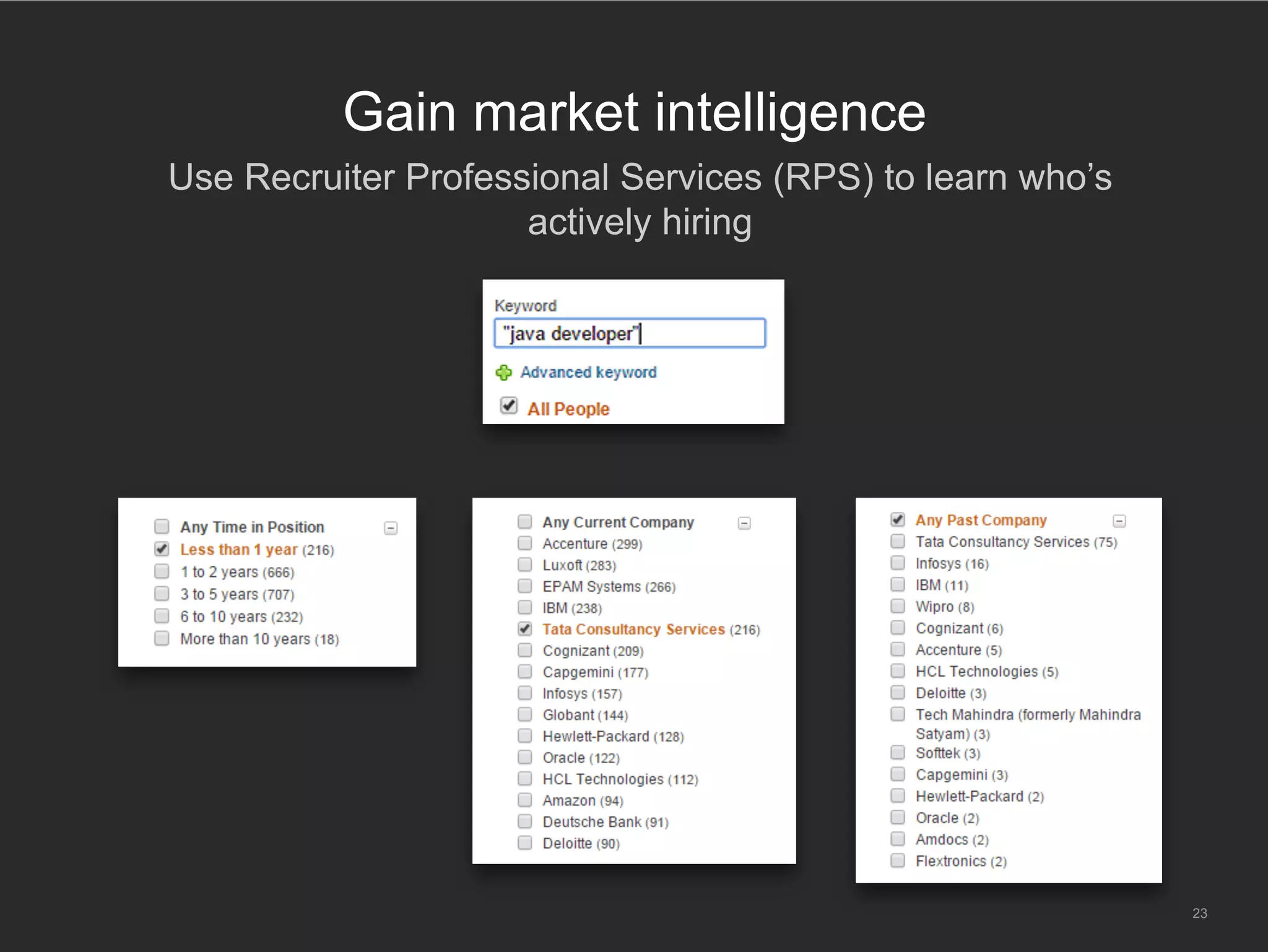Check the Amazon (94) checkbox
Screen dimensions: 1268x952
point(525,800)
